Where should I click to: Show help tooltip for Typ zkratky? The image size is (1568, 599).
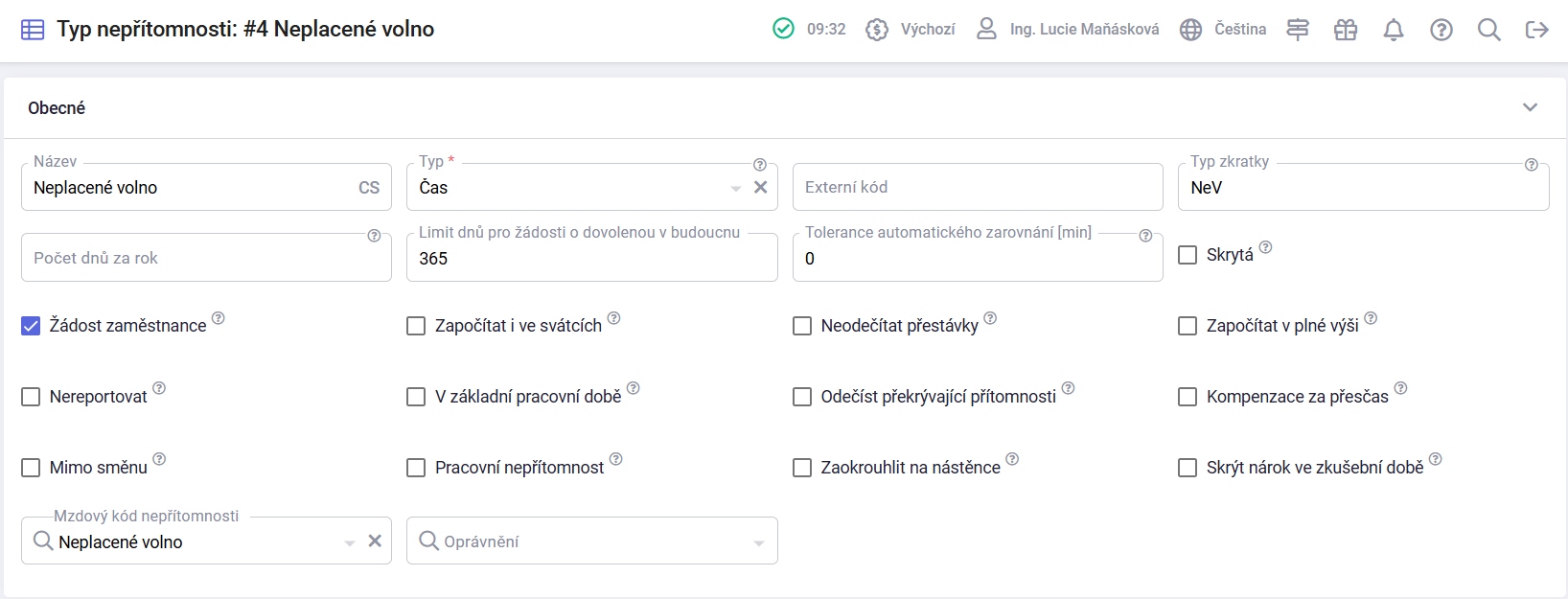pos(1532,165)
